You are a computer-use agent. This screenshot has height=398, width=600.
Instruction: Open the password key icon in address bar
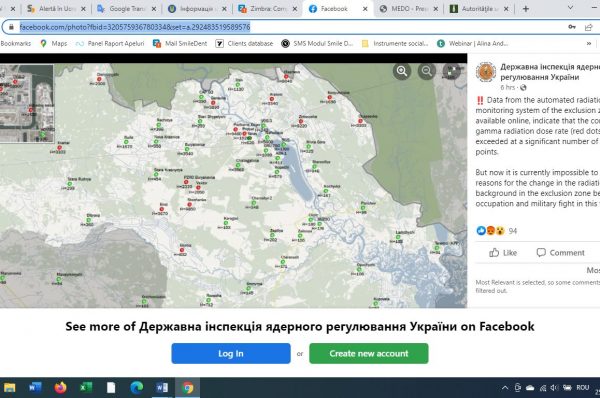coord(572,27)
